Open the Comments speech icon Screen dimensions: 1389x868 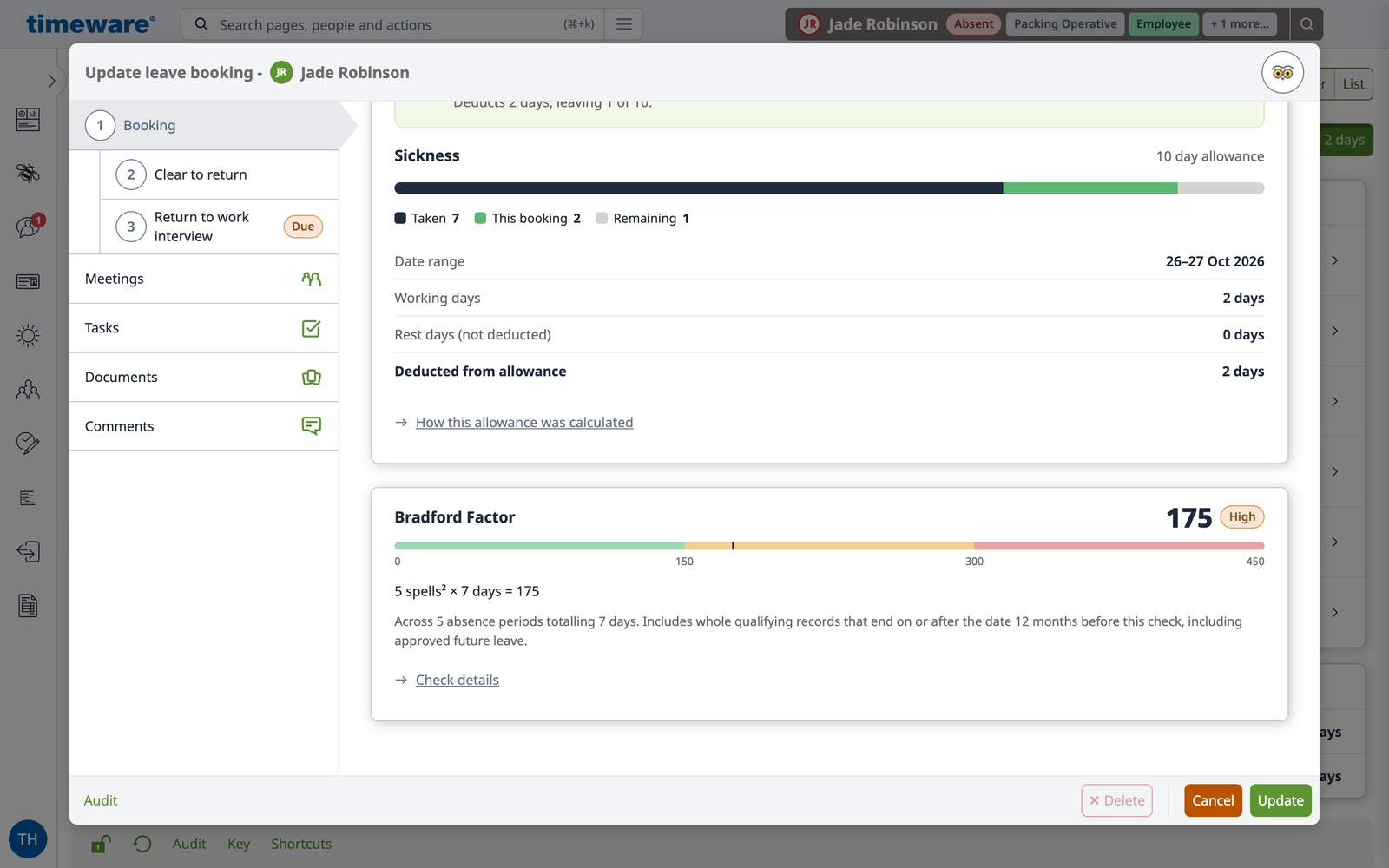[x=311, y=425]
